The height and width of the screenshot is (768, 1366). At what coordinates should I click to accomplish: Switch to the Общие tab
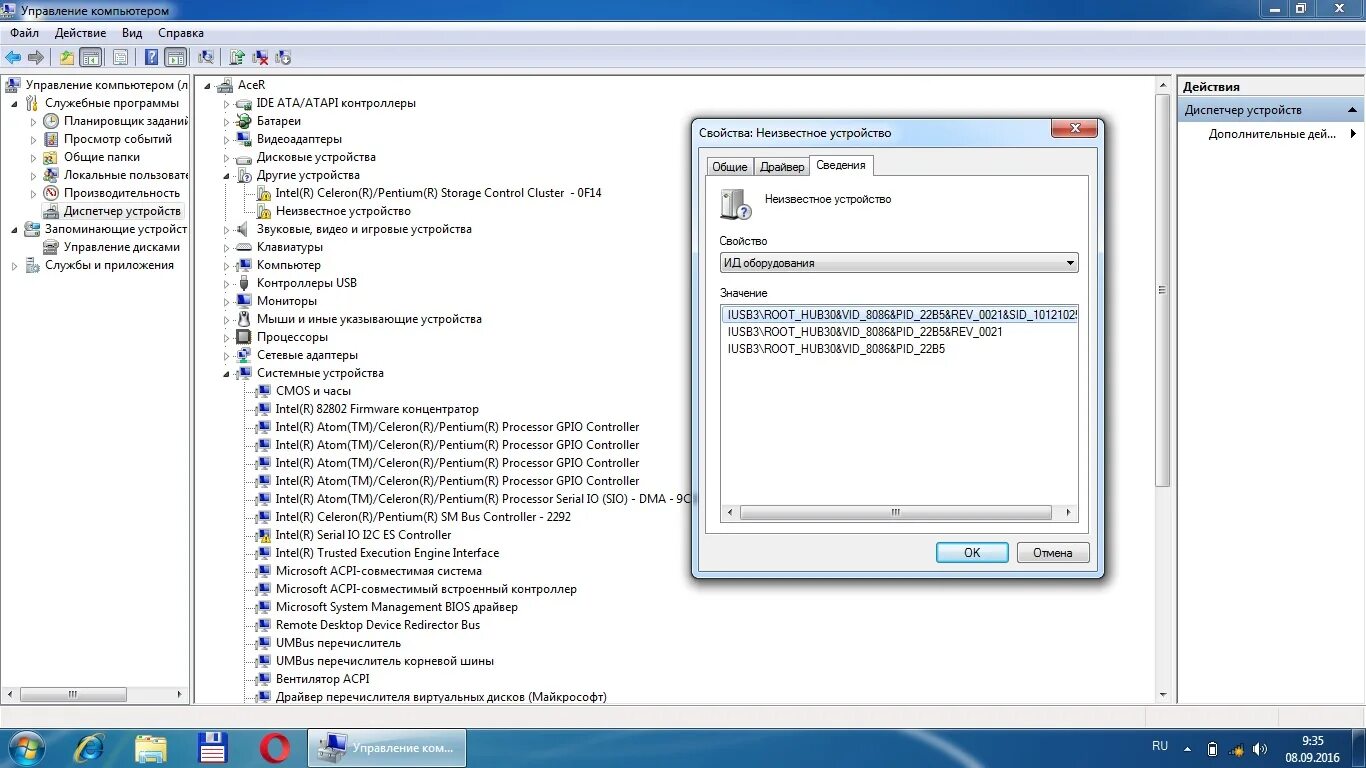coord(730,167)
